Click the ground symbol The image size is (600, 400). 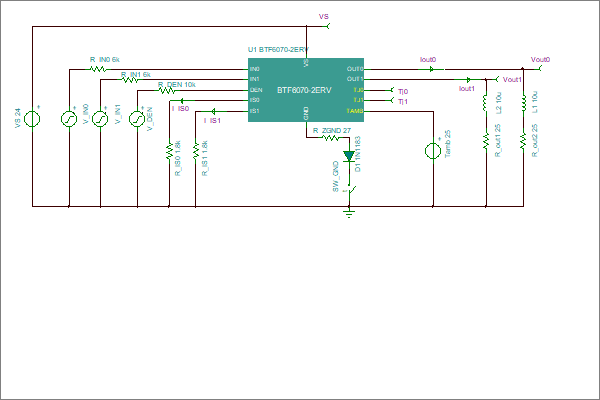349,213
